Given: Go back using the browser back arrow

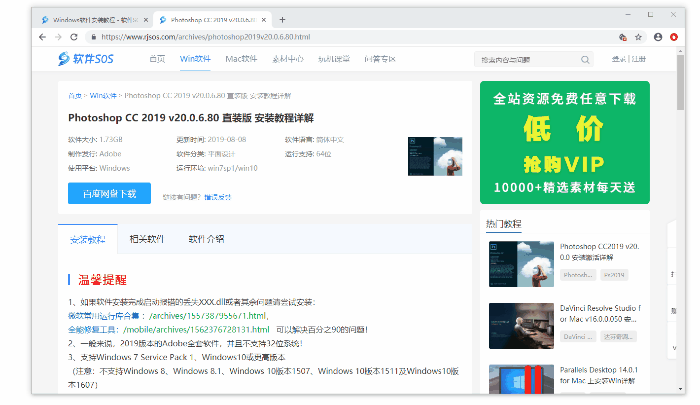Looking at the screenshot, I should click(x=42, y=37).
